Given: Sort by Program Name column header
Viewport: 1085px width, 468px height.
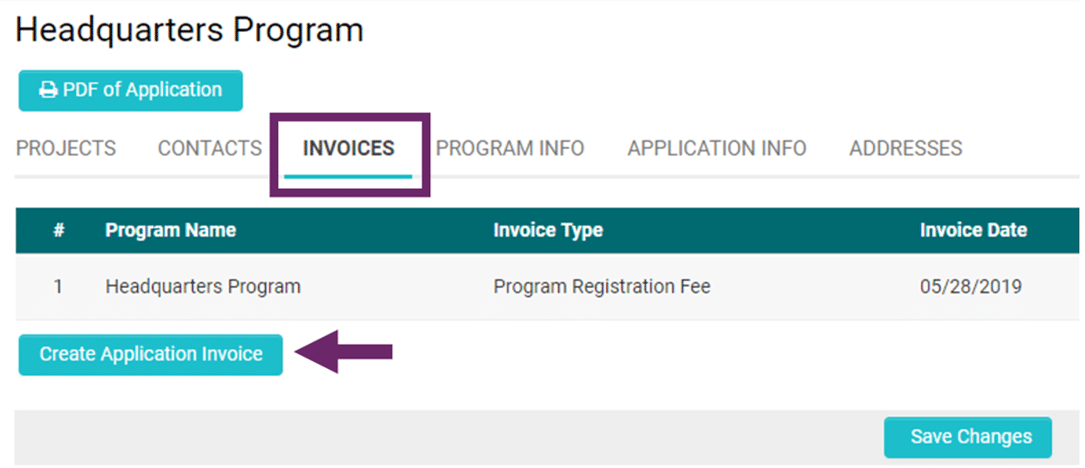Looking at the screenshot, I should click(171, 230).
